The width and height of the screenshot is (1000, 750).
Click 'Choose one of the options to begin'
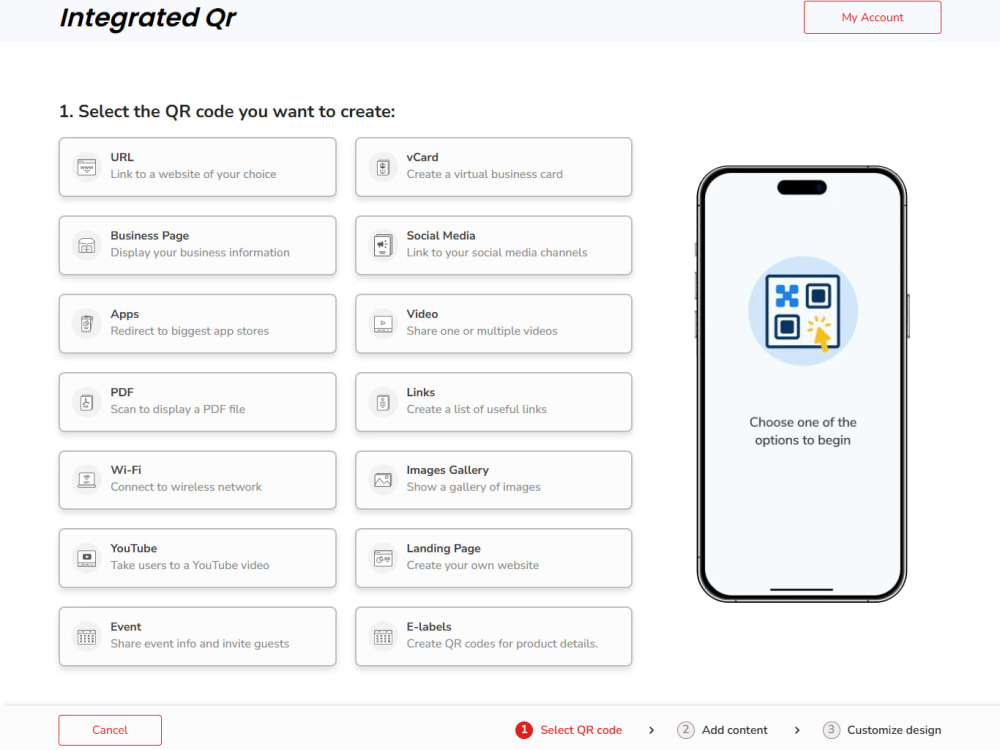(802, 431)
